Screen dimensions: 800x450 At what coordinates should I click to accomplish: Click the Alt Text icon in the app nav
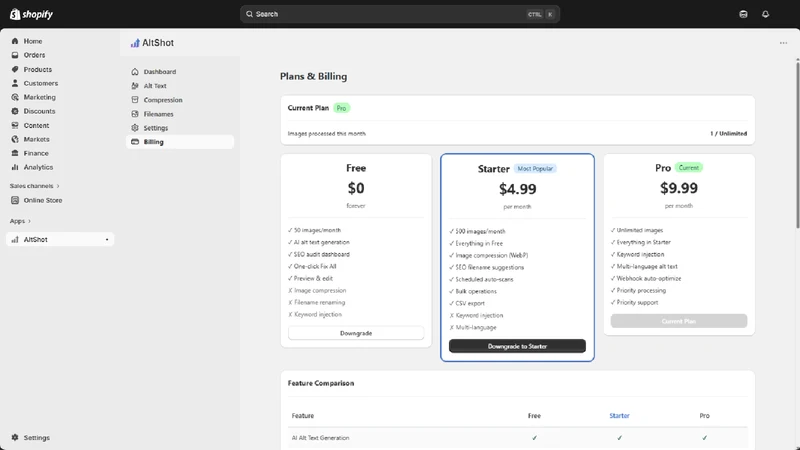(x=135, y=86)
